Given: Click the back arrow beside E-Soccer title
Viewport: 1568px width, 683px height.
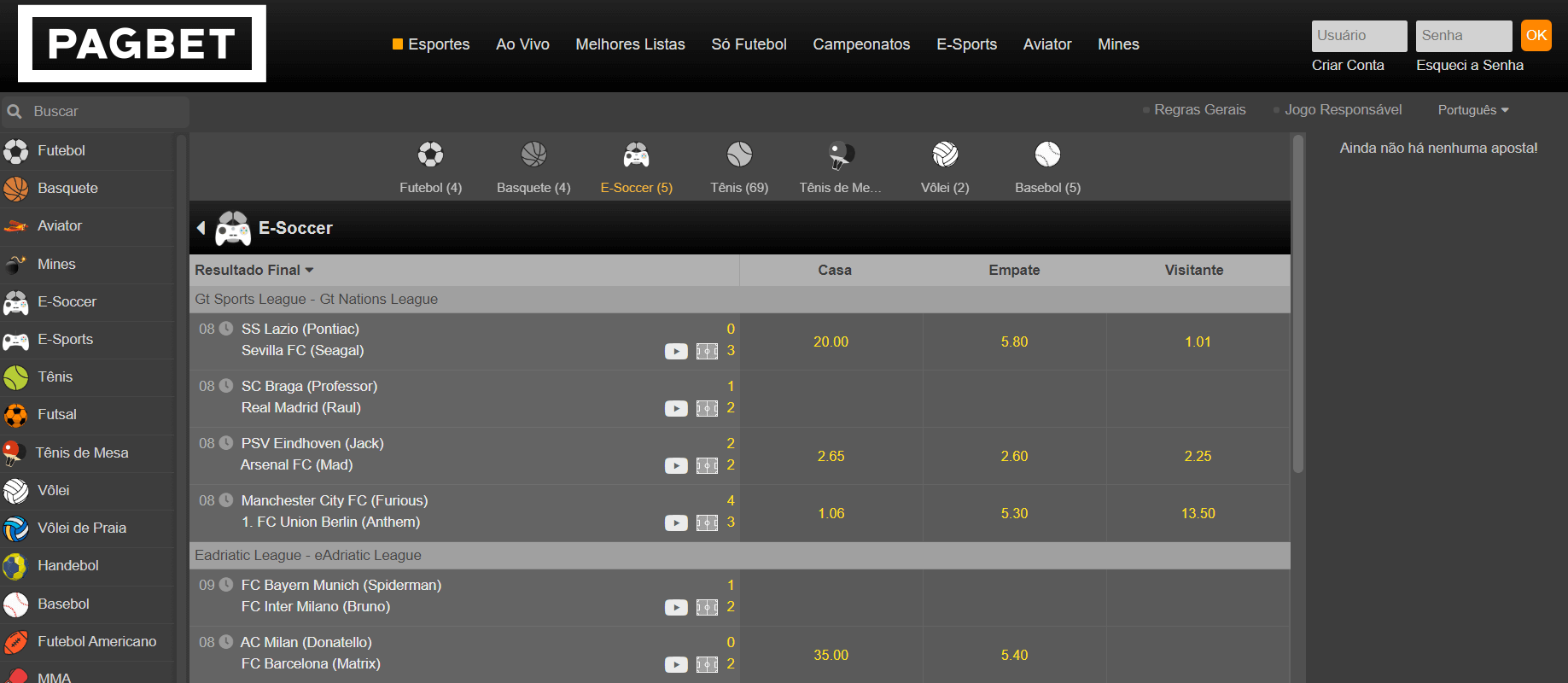Looking at the screenshot, I should (x=201, y=228).
